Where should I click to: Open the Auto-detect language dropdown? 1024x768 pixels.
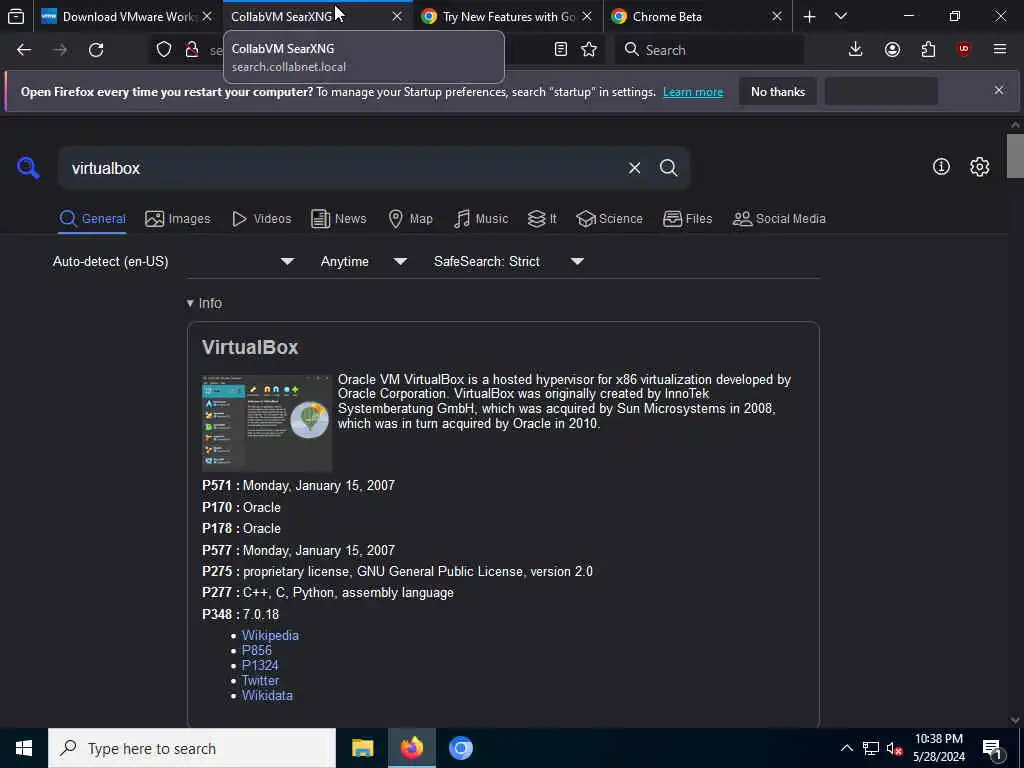coord(174,261)
